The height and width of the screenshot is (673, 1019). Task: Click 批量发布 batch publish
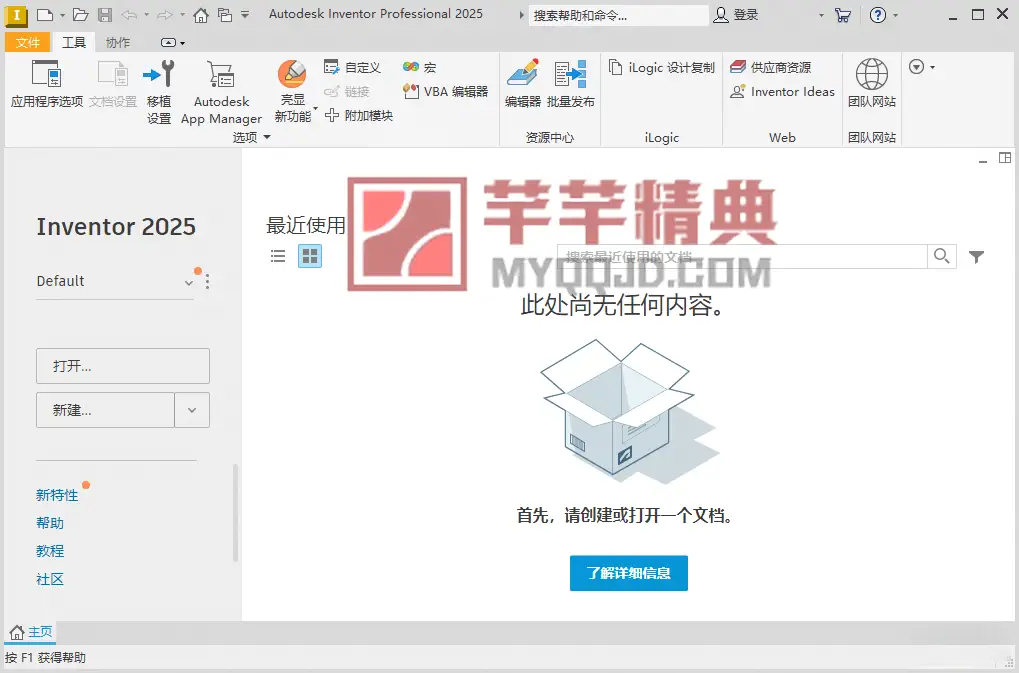(571, 83)
